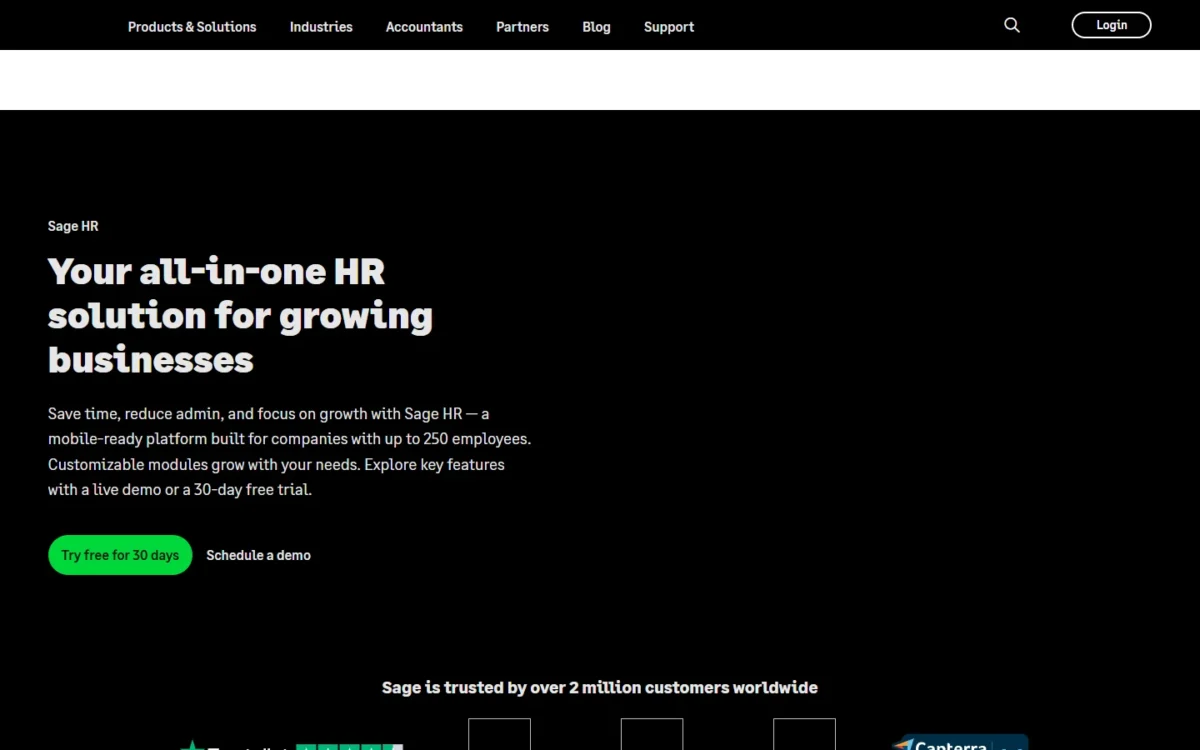The image size is (1200, 750).
Task: Open the search magnifier icon
Action: [1012, 25]
